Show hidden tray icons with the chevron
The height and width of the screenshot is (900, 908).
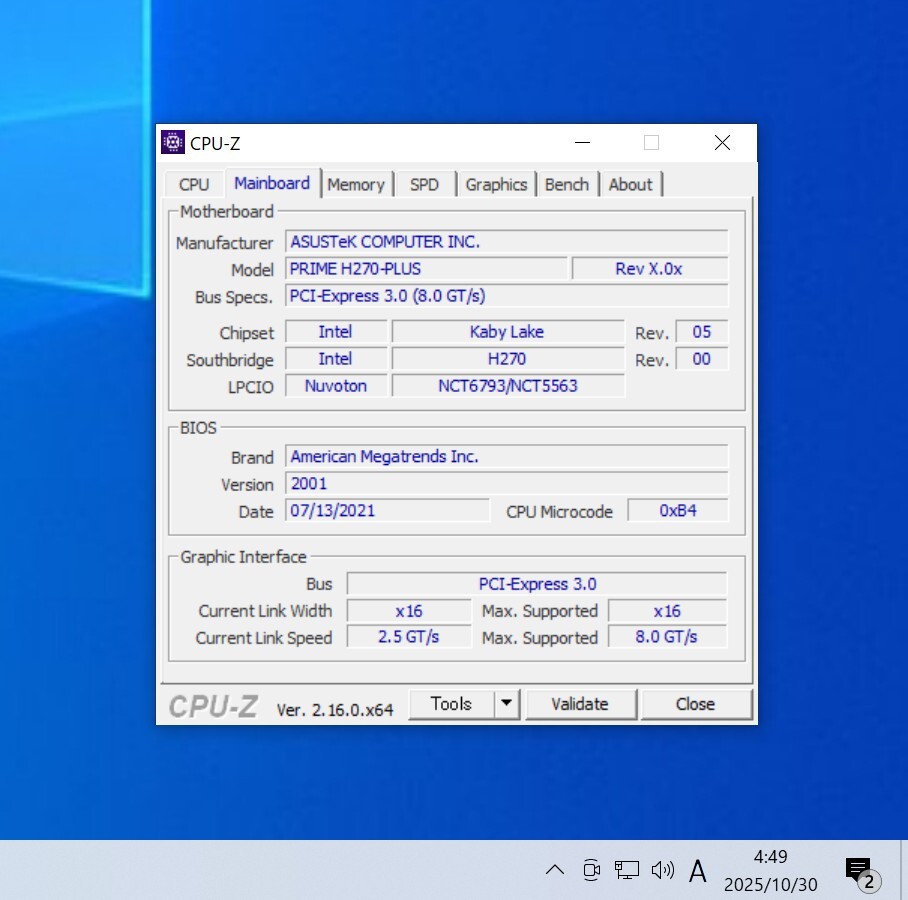pyautogui.click(x=555, y=870)
